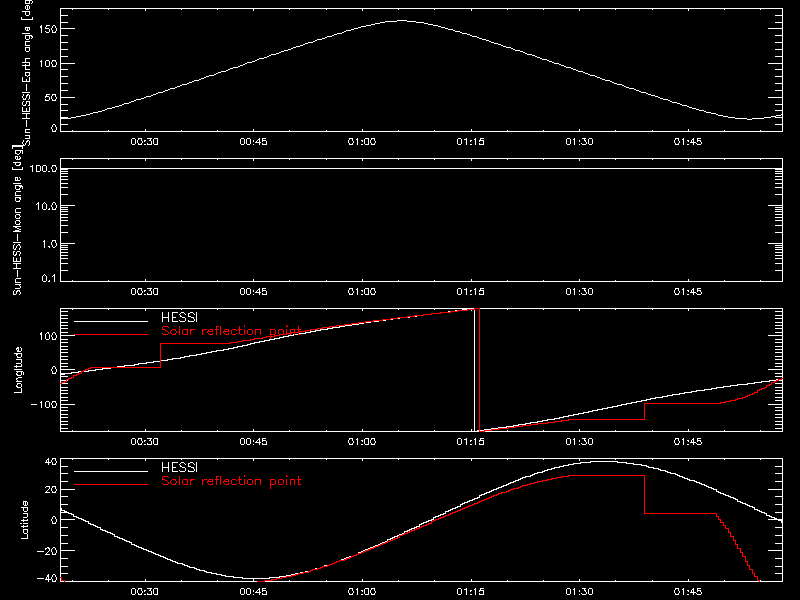Image resolution: width=800 pixels, height=600 pixels.
Task: Click 00:45 under the Latitude plot
Action: pos(254,592)
